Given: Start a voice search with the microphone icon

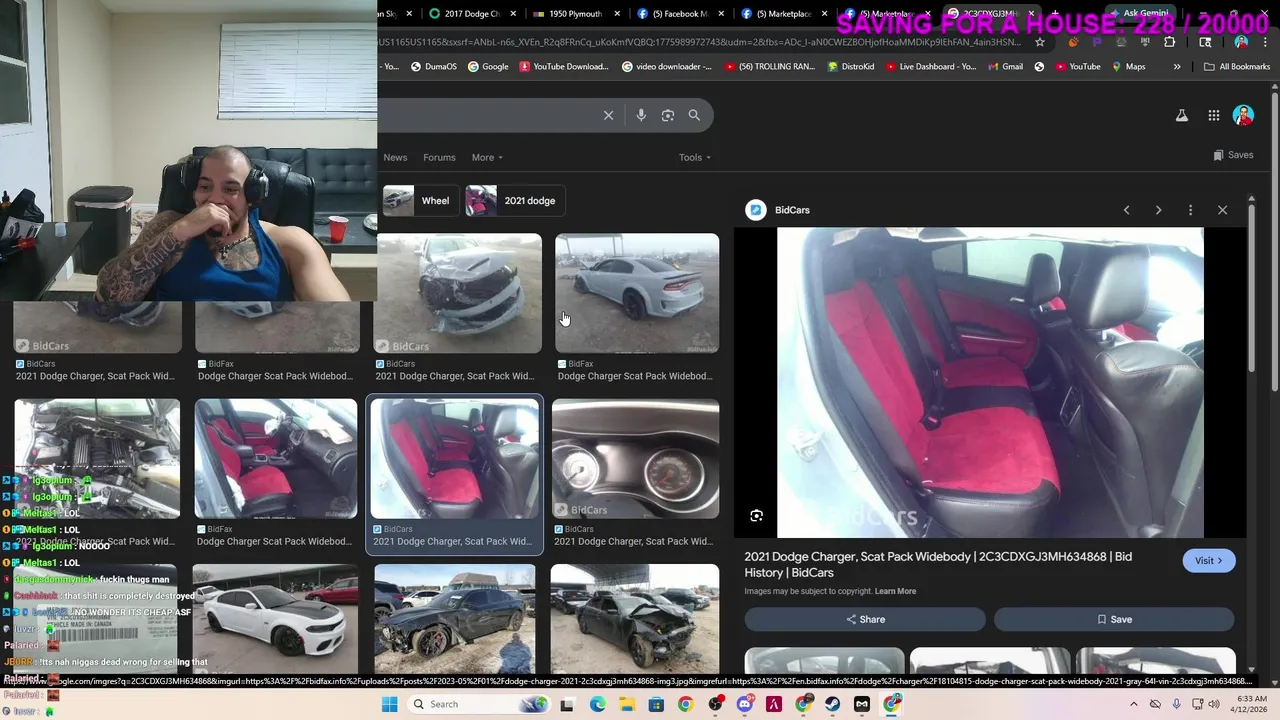Looking at the screenshot, I should coord(641,115).
